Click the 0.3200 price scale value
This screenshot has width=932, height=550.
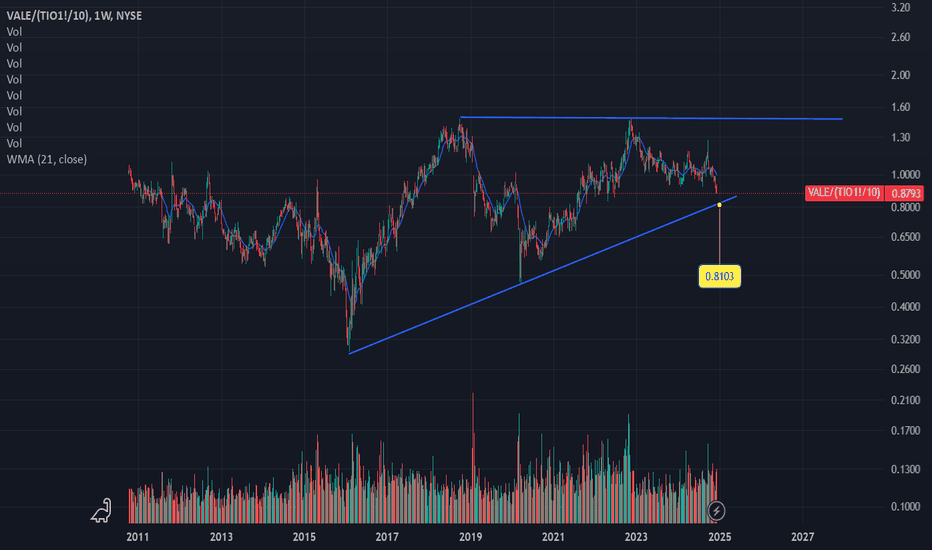pyautogui.click(x=905, y=340)
